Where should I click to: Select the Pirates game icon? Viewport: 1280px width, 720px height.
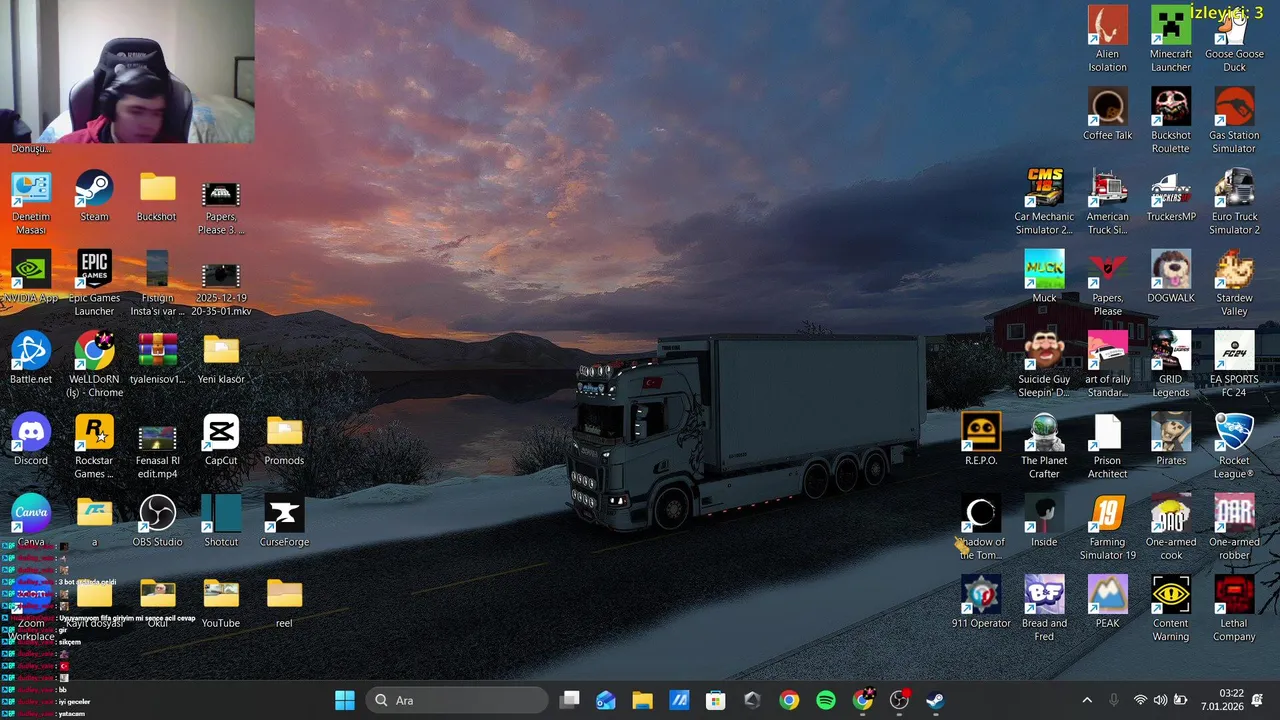pos(1171,440)
